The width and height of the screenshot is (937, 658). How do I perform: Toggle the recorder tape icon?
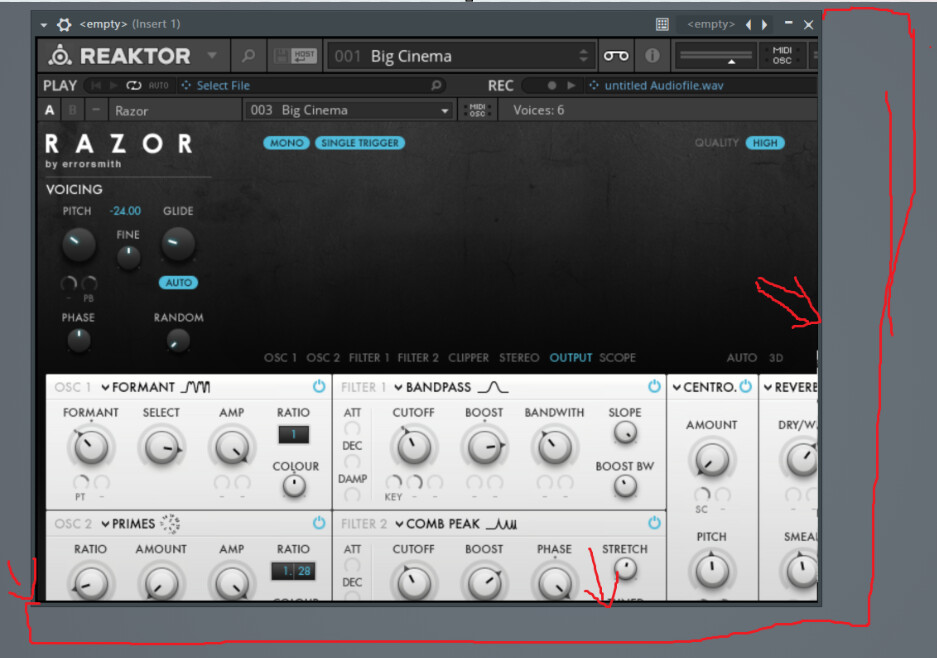click(616, 56)
